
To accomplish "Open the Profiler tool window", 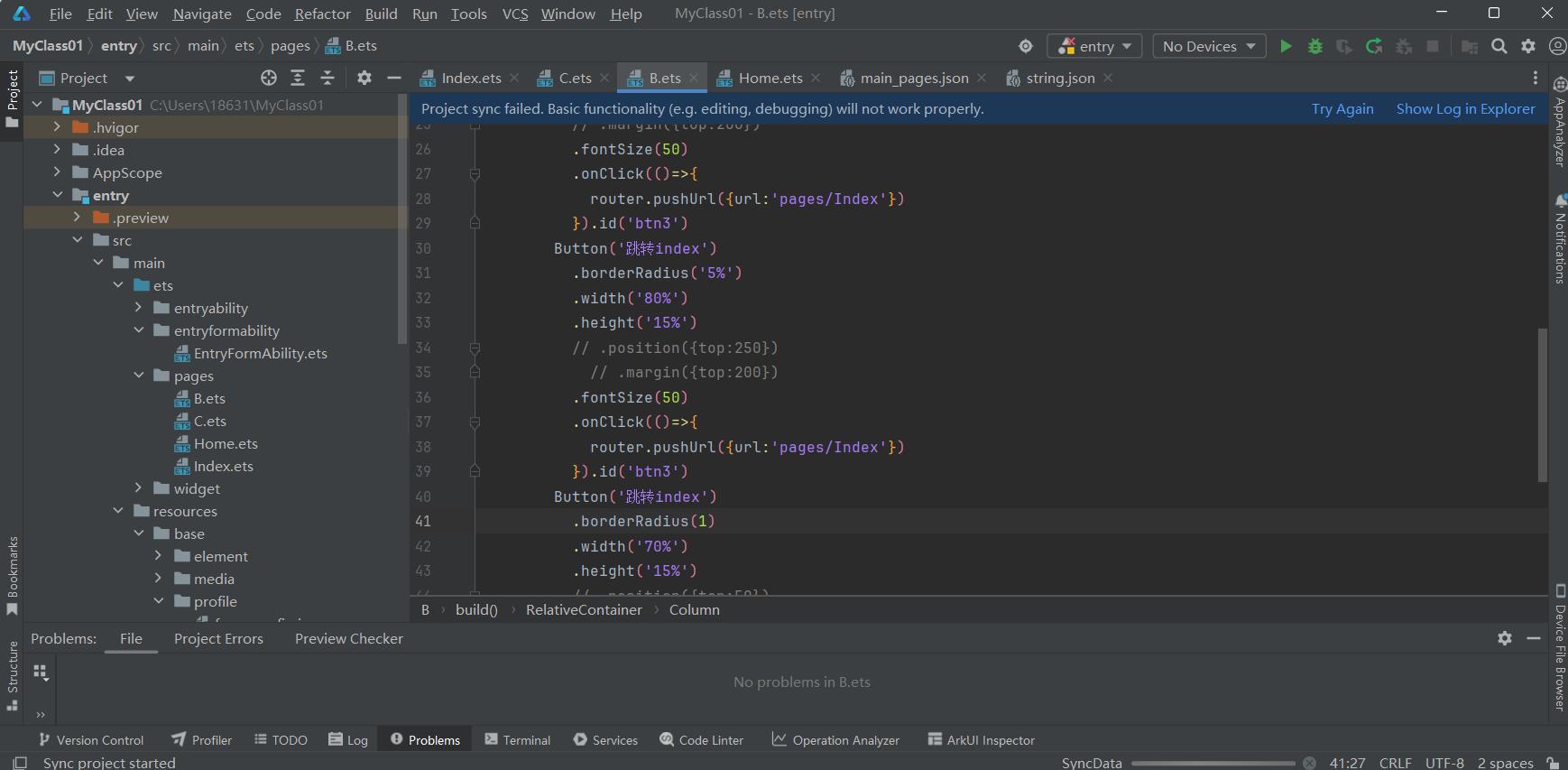I will [x=202, y=739].
